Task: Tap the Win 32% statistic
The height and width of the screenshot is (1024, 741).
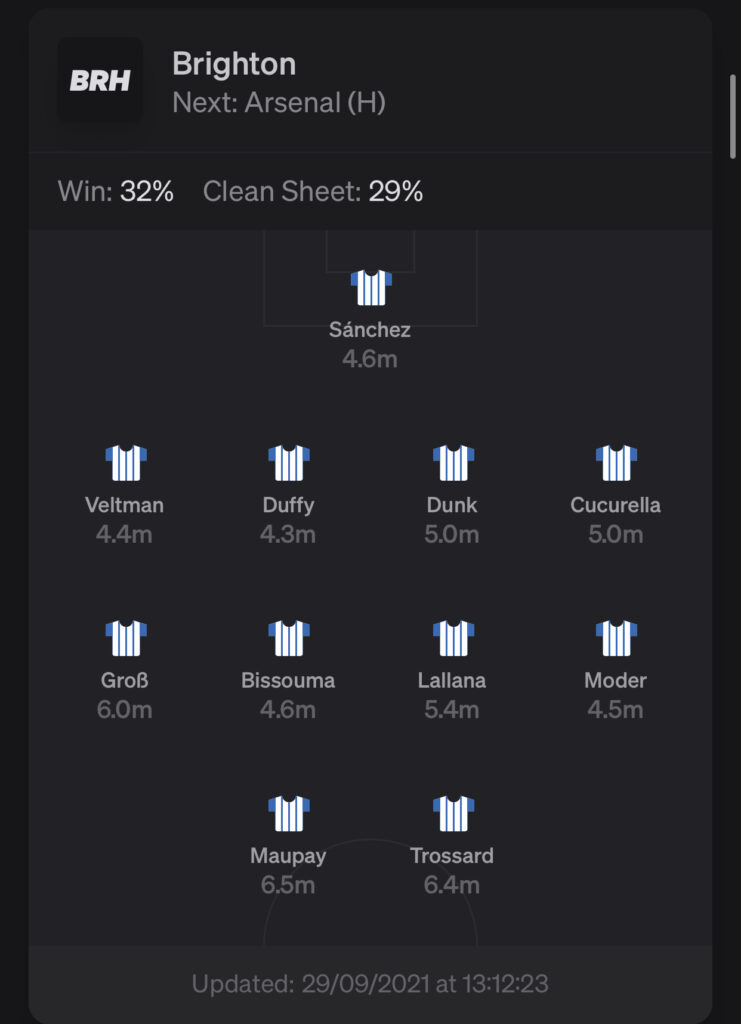Action: click(116, 191)
